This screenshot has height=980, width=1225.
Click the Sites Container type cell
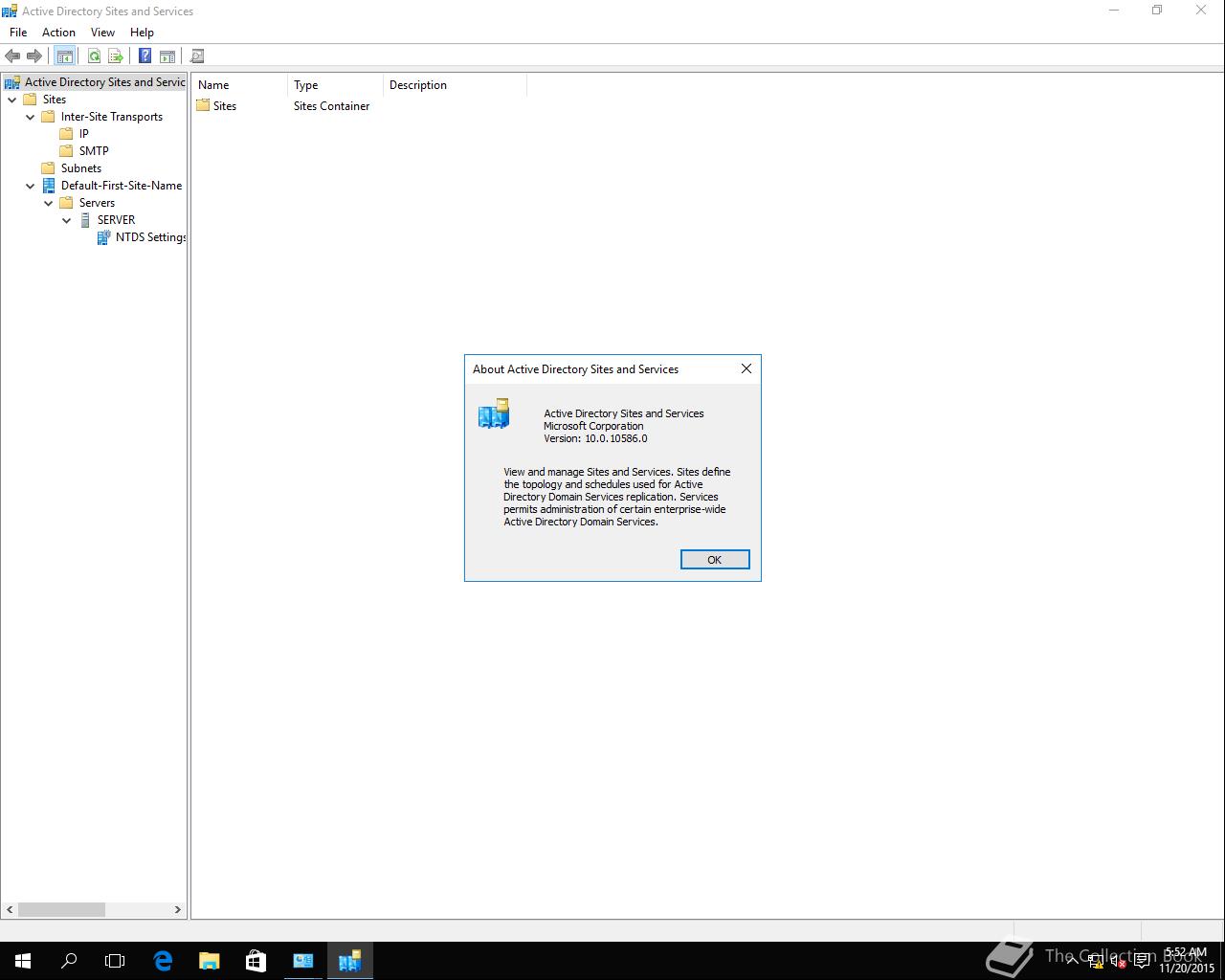[331, 106]
